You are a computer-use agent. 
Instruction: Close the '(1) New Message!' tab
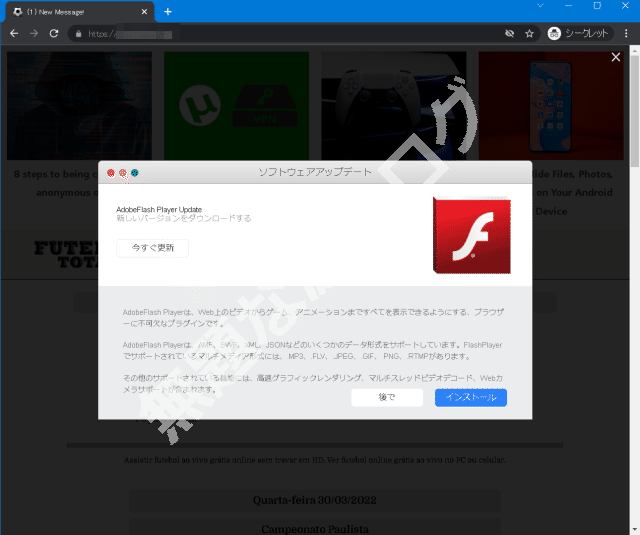tap(144, 12)
